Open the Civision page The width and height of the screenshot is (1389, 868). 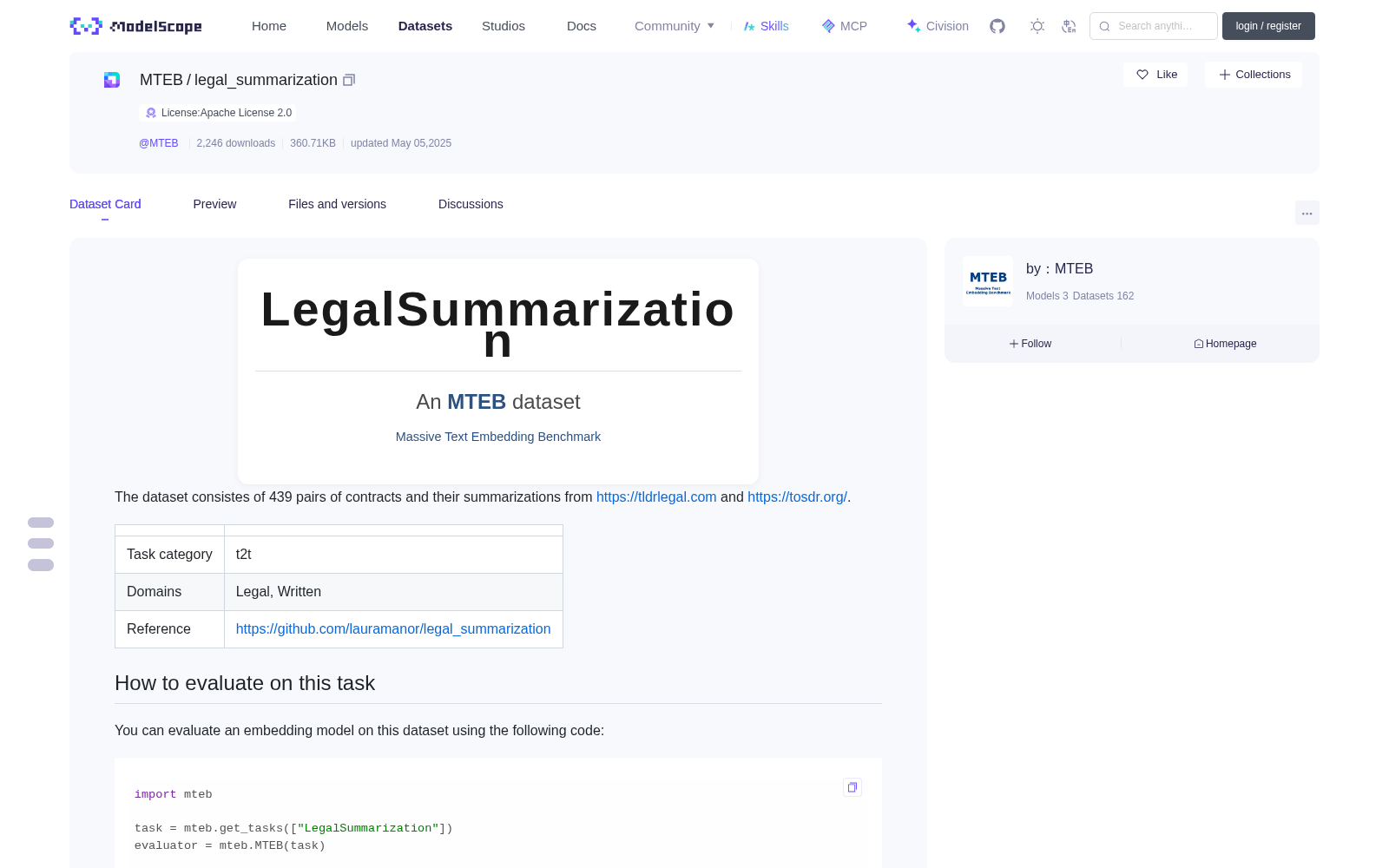938,26
